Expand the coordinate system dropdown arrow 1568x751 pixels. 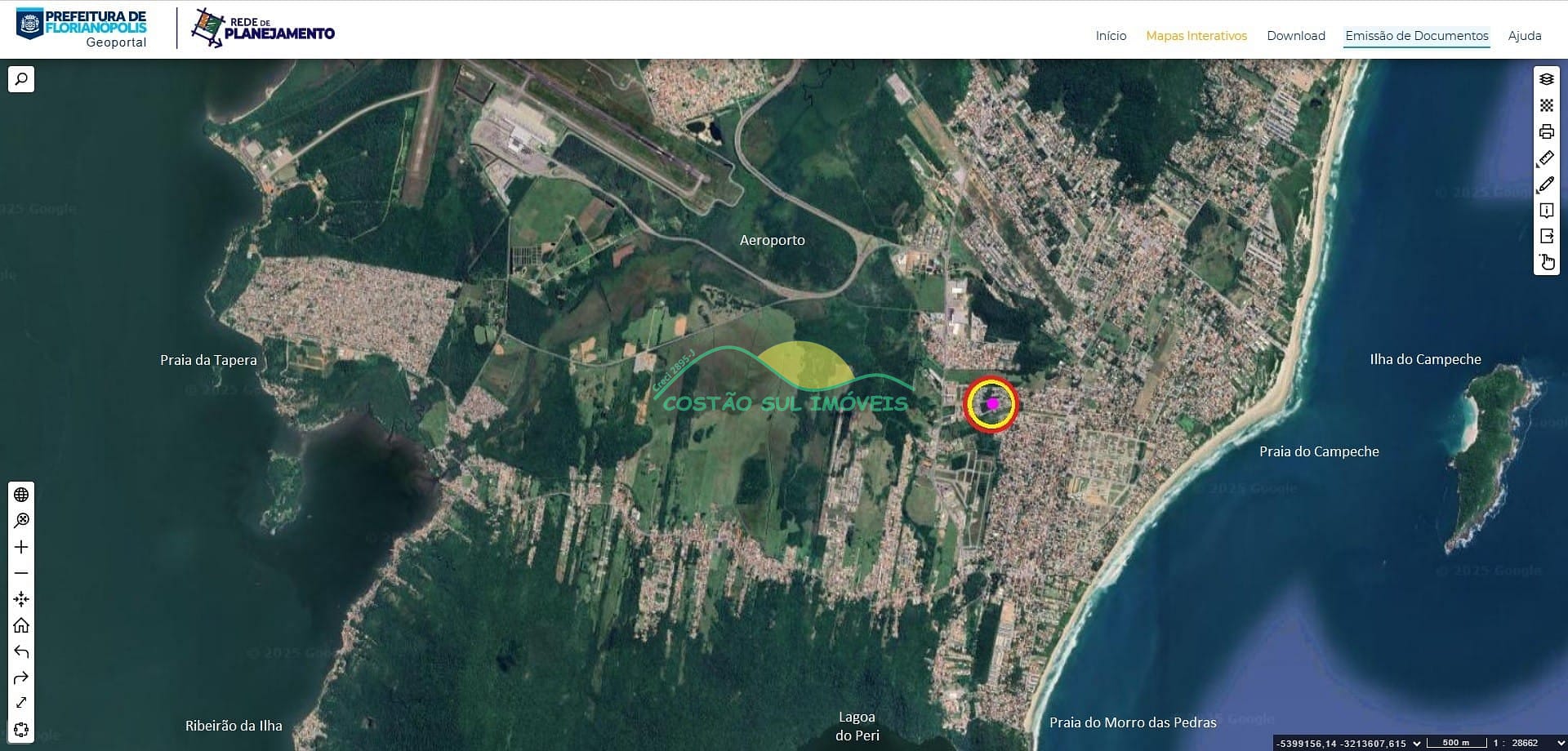(x=1417, y=743)
